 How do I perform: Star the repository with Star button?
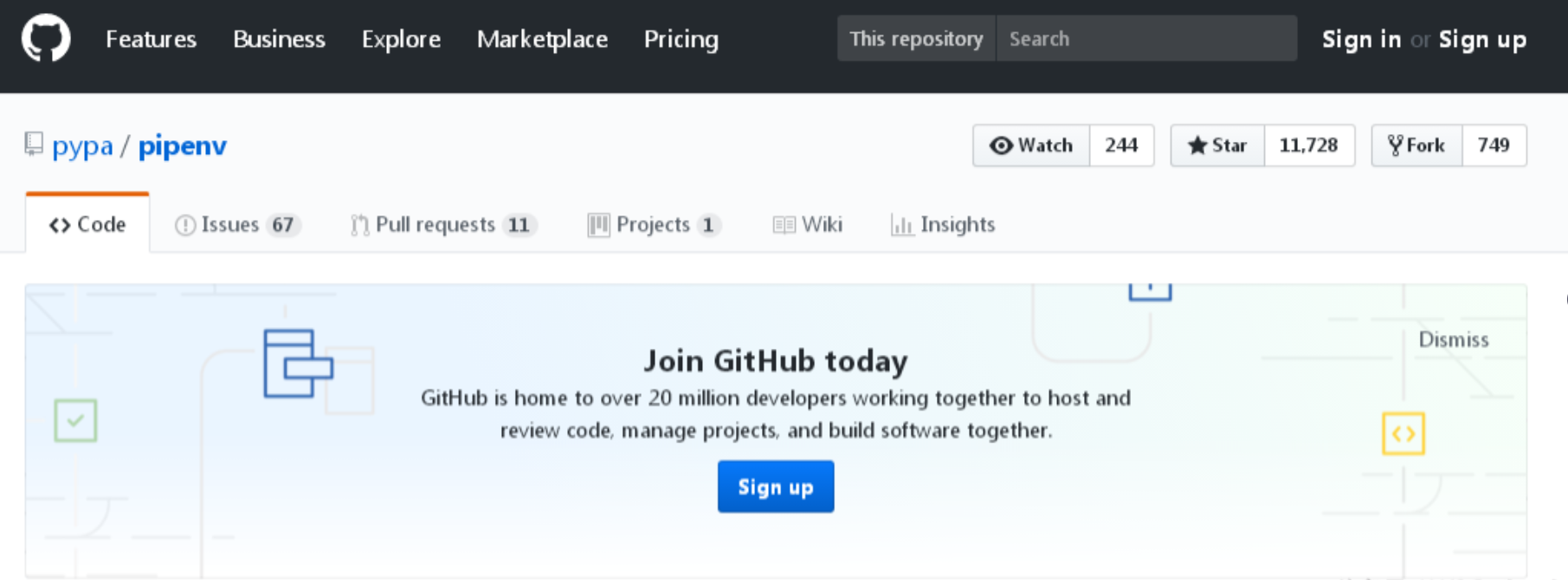coord(1217,145)
